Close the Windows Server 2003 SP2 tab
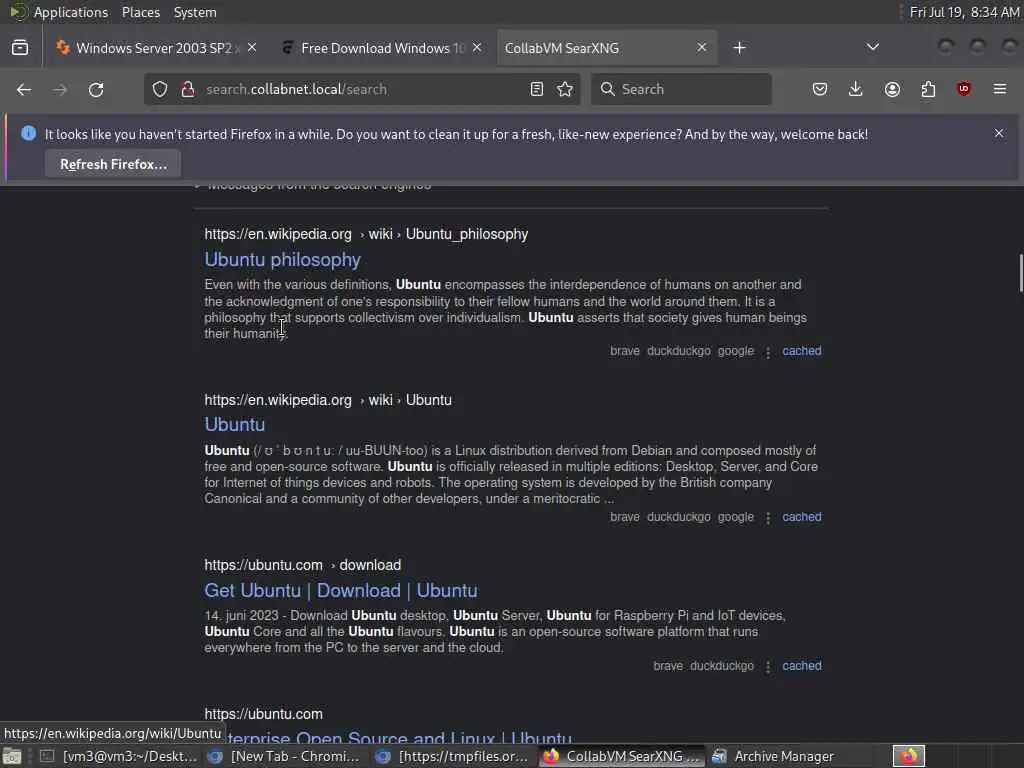The image size is (1024, 768). click(x=252, y=48)
